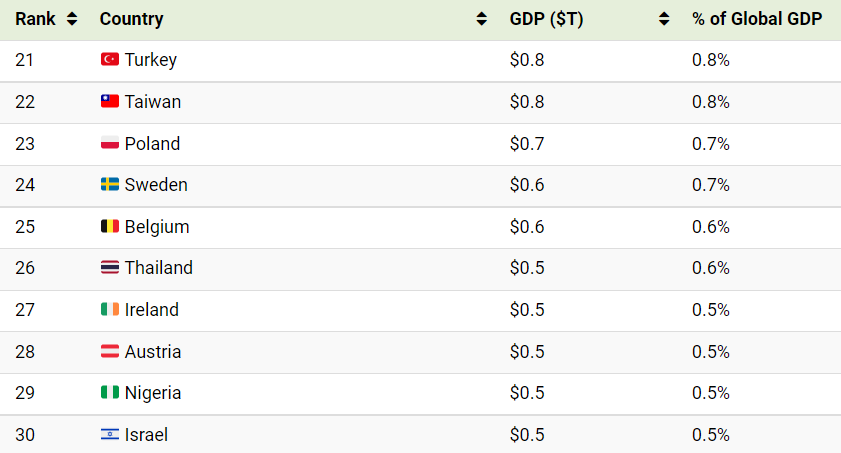The width and height of the screenshot is (841, 453).
Task: Click the Ireland flag icon
Action: (x=110, y=309)
